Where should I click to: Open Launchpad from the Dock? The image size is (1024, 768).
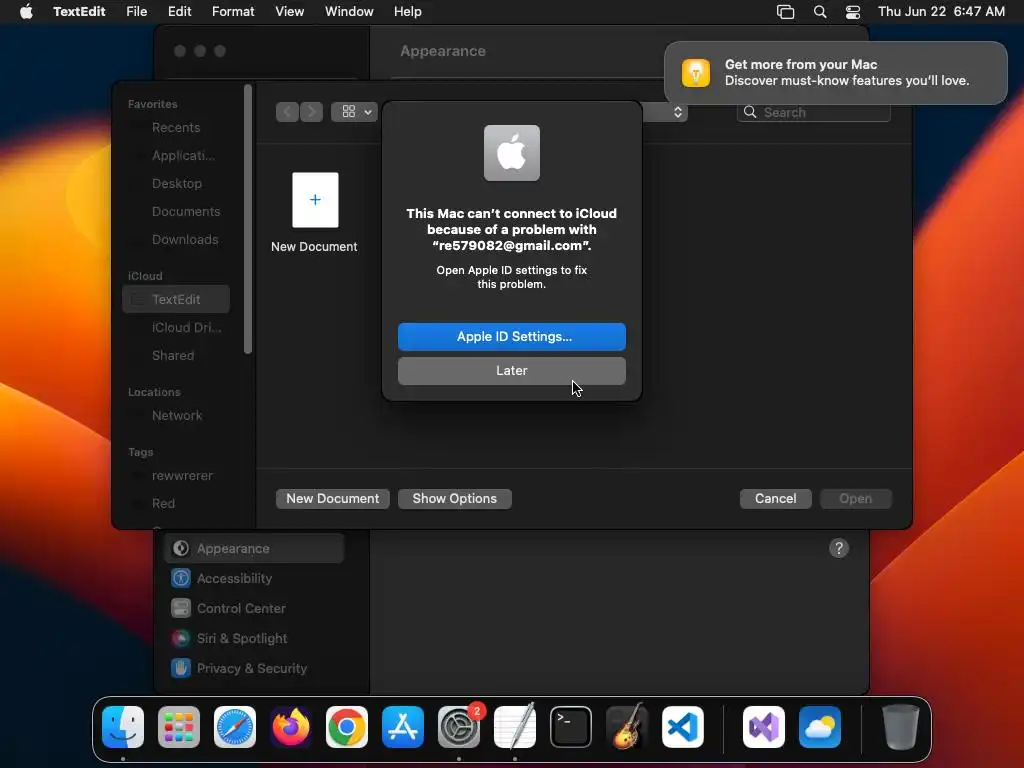pos(179,726)
